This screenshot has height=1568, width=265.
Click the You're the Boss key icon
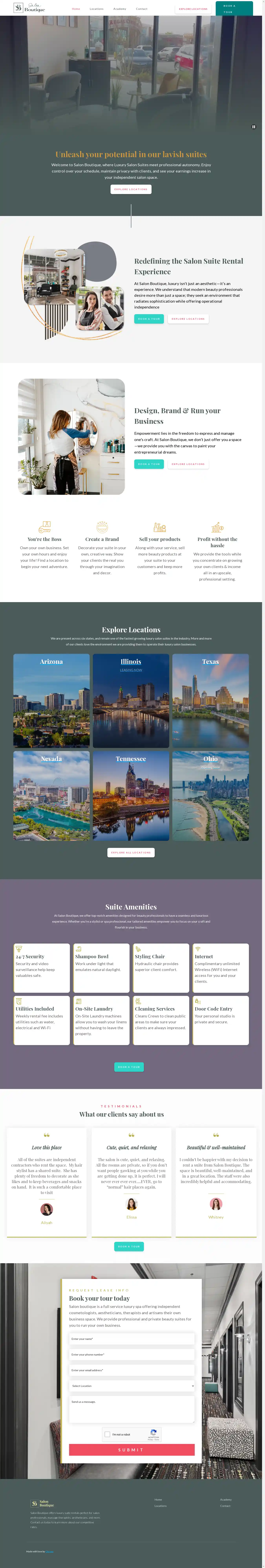[x=45, y=526]
